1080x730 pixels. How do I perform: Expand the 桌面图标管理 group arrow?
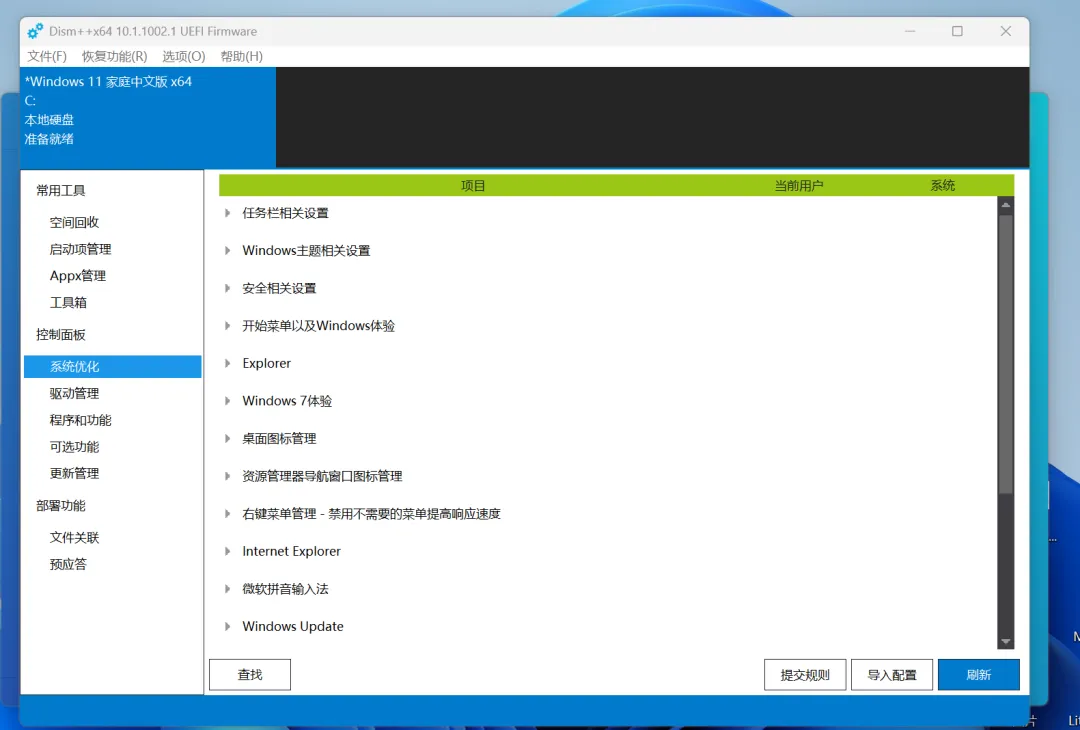[227, 438]
